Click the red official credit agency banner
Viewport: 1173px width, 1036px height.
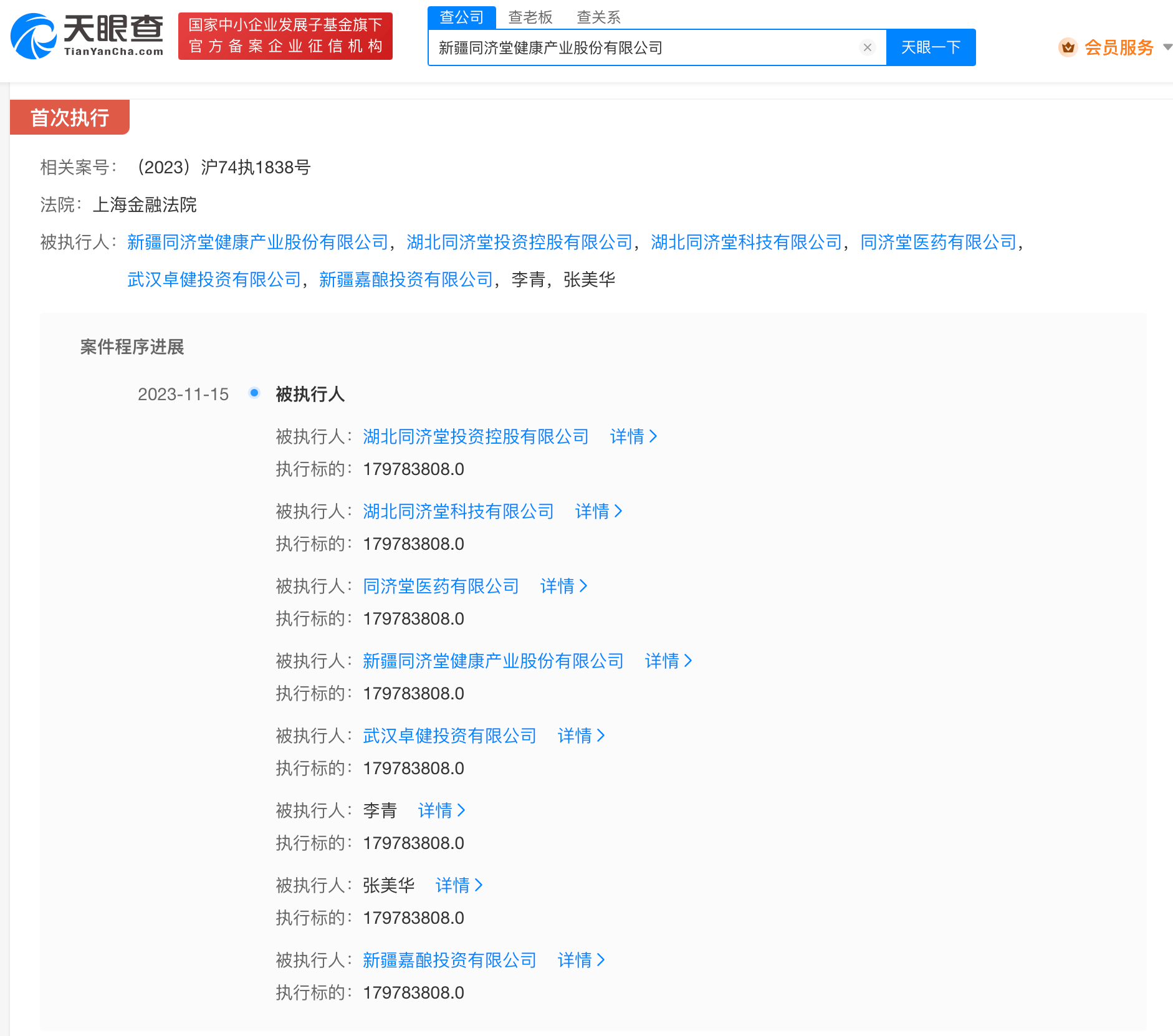click(285, 36)
